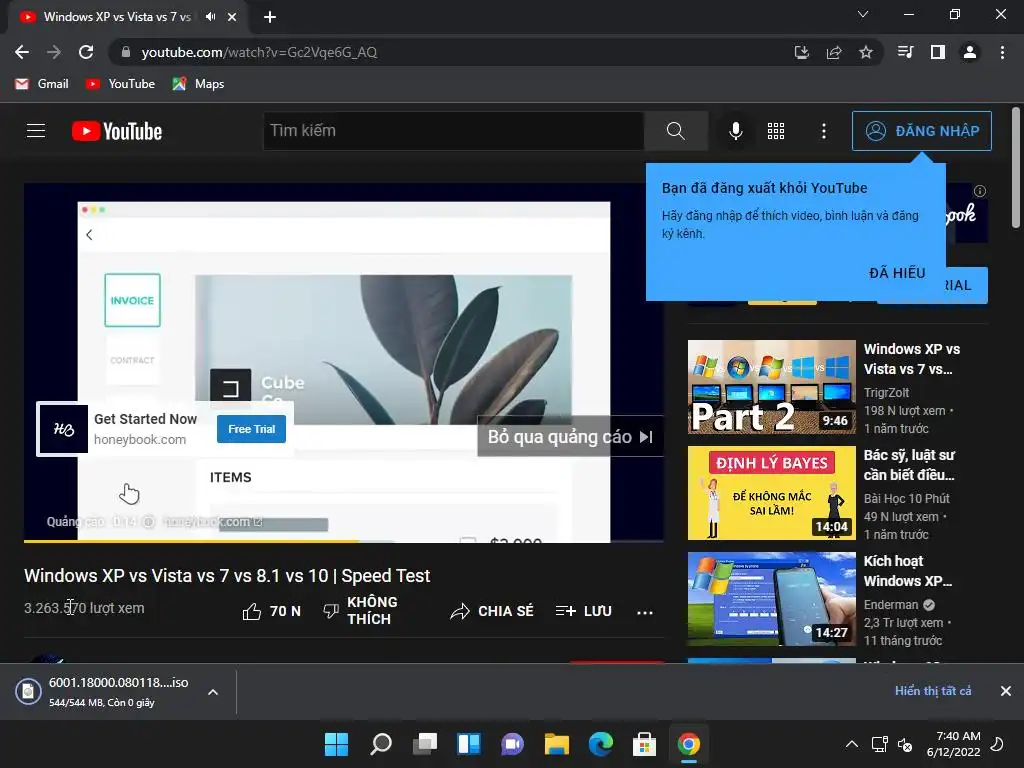Go forward in browser history

point(54,52)
